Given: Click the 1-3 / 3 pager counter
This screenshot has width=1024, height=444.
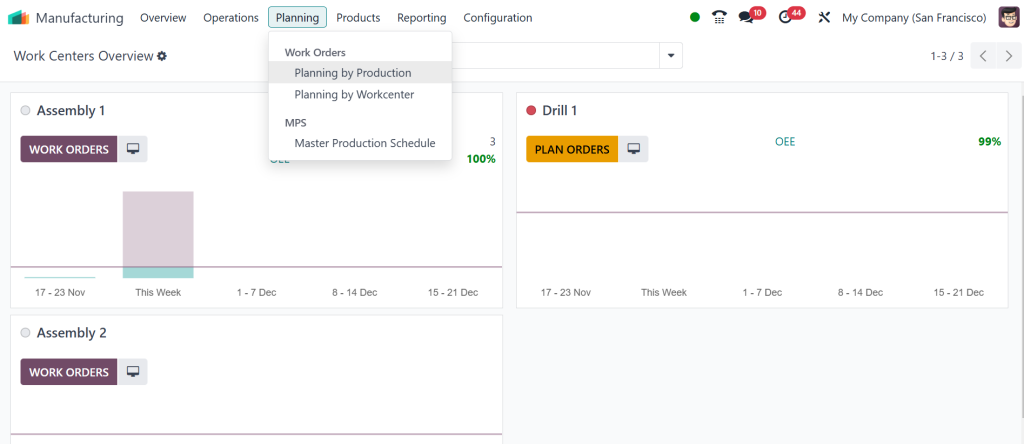Looking at the screenshot, I should tap(947, 56).
